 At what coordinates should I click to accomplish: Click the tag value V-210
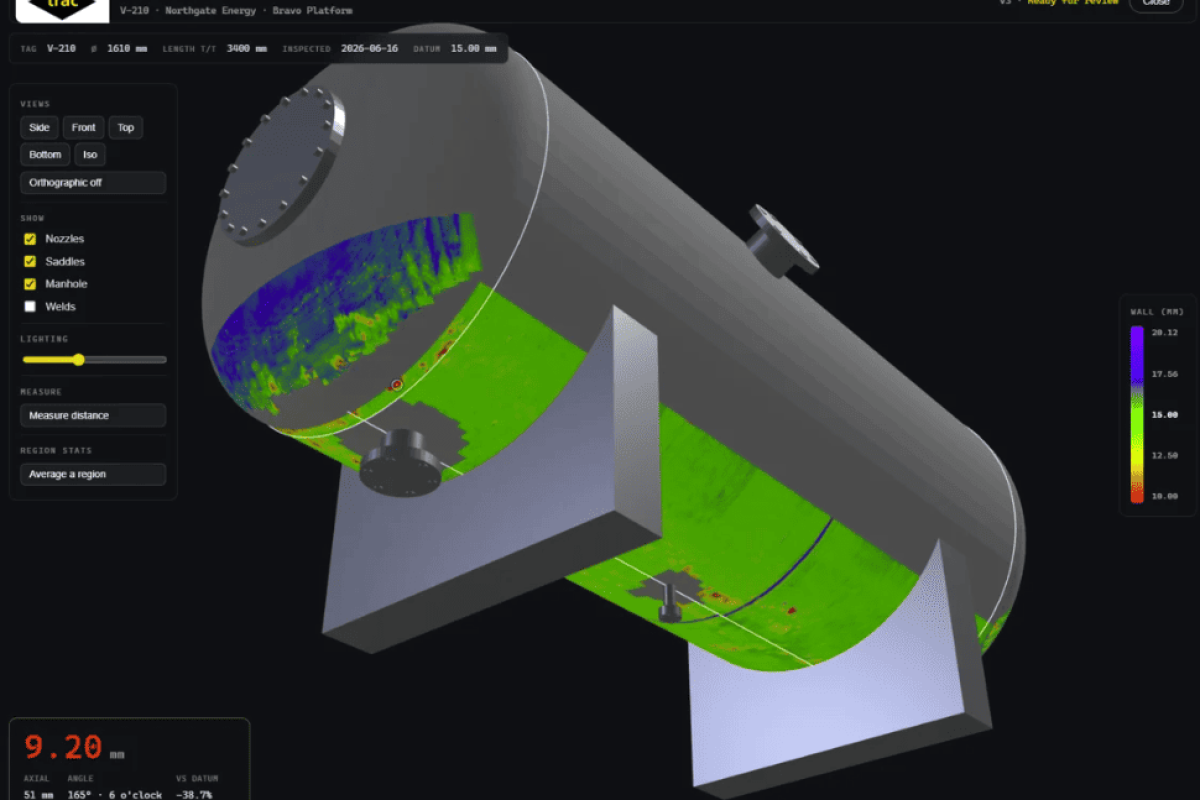point(61,48)
